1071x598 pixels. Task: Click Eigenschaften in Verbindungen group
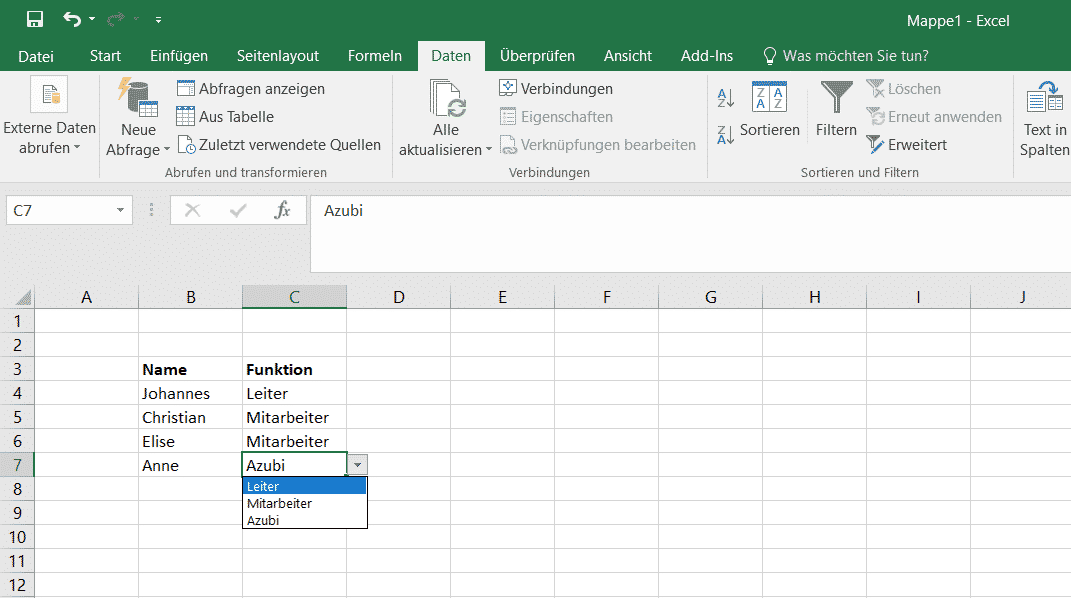coord(556,117)
